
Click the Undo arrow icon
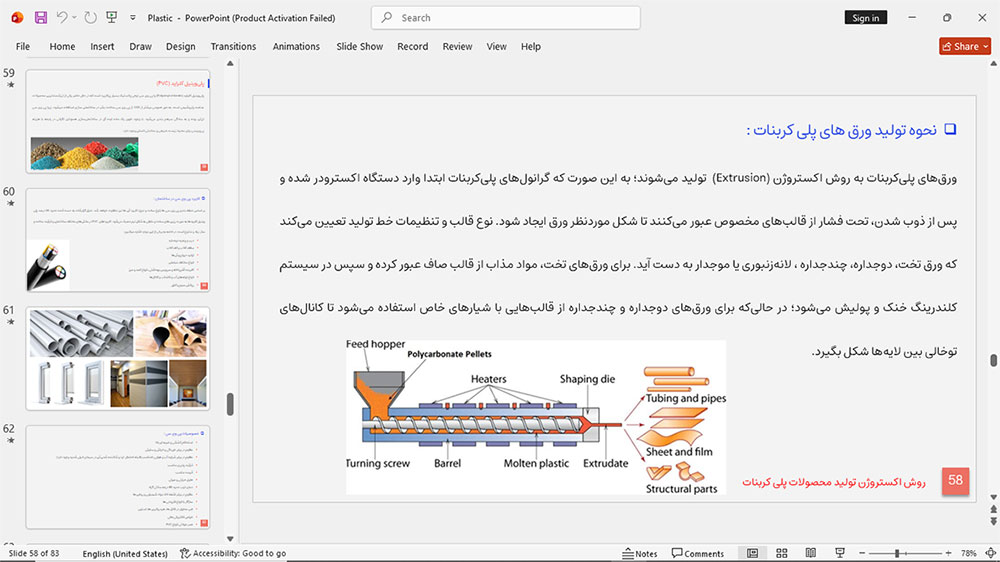pos(61,18)
